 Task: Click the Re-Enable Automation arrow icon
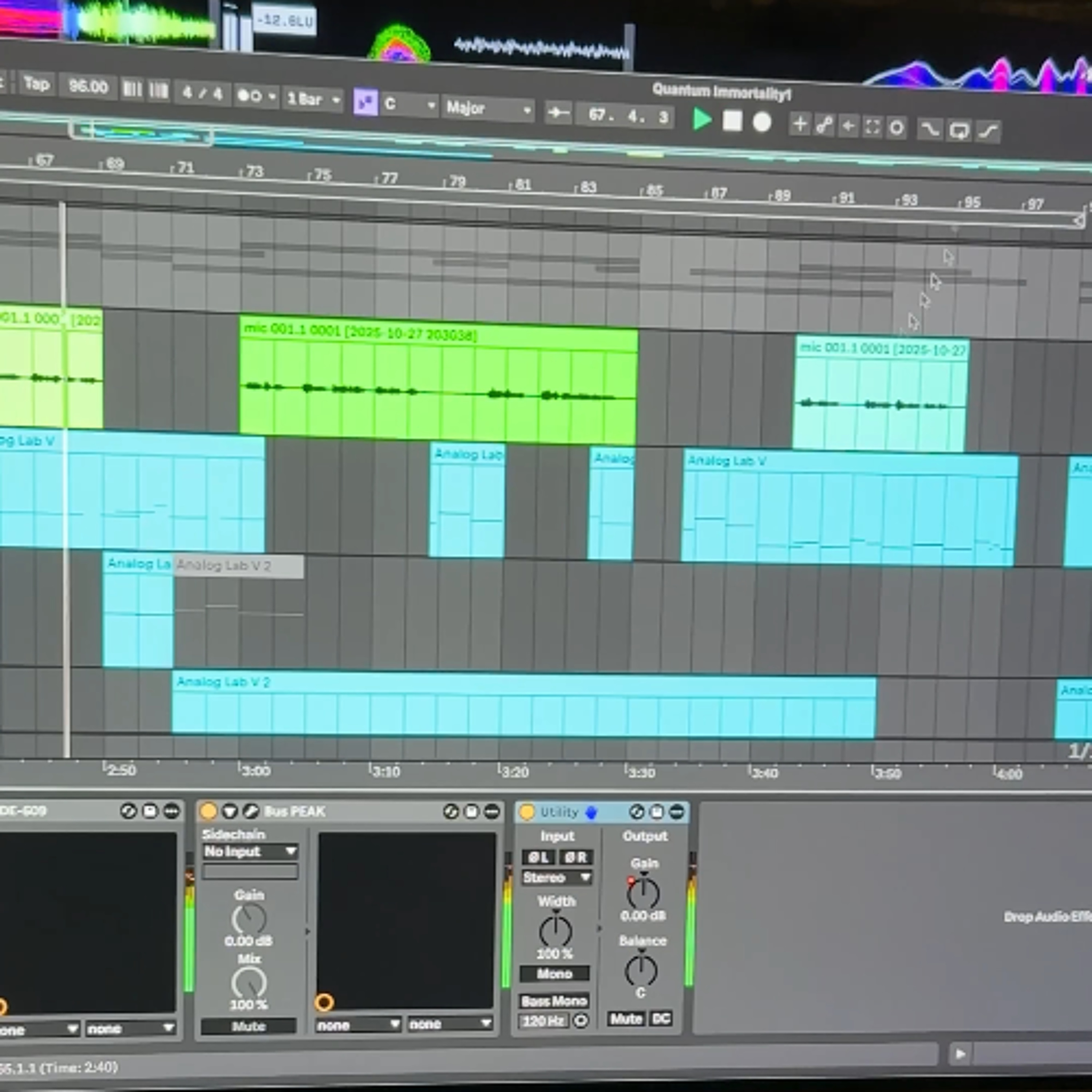coord(848,127)
